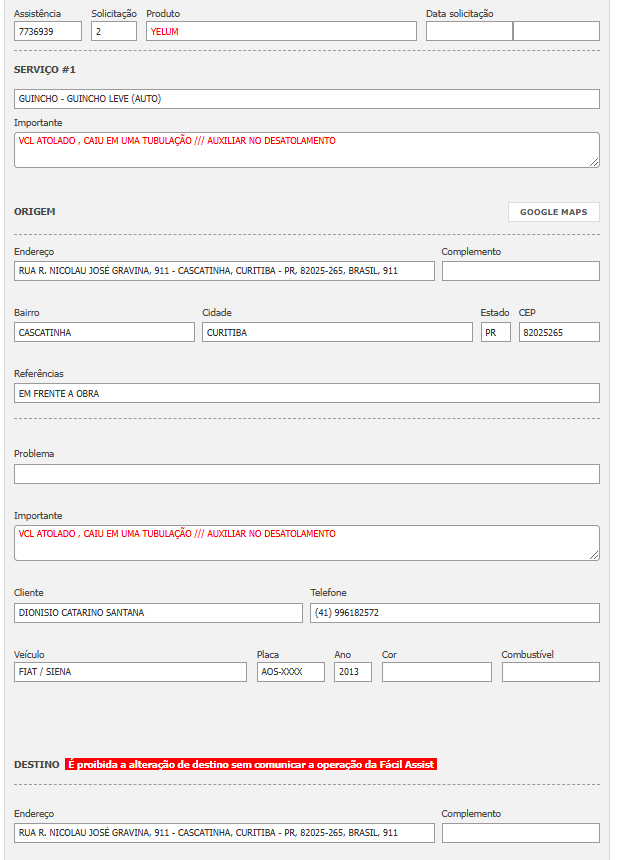Focus the Importante text area under Serviço #1
This screenshot has height=860, width=621.
click(x=306, y=150)
